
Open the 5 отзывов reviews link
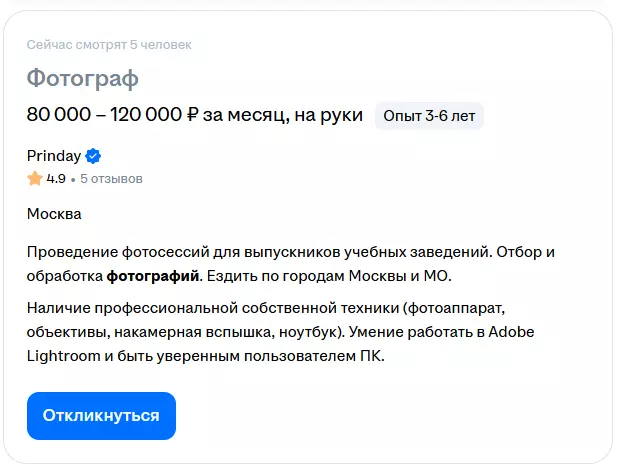click(111, 179)
